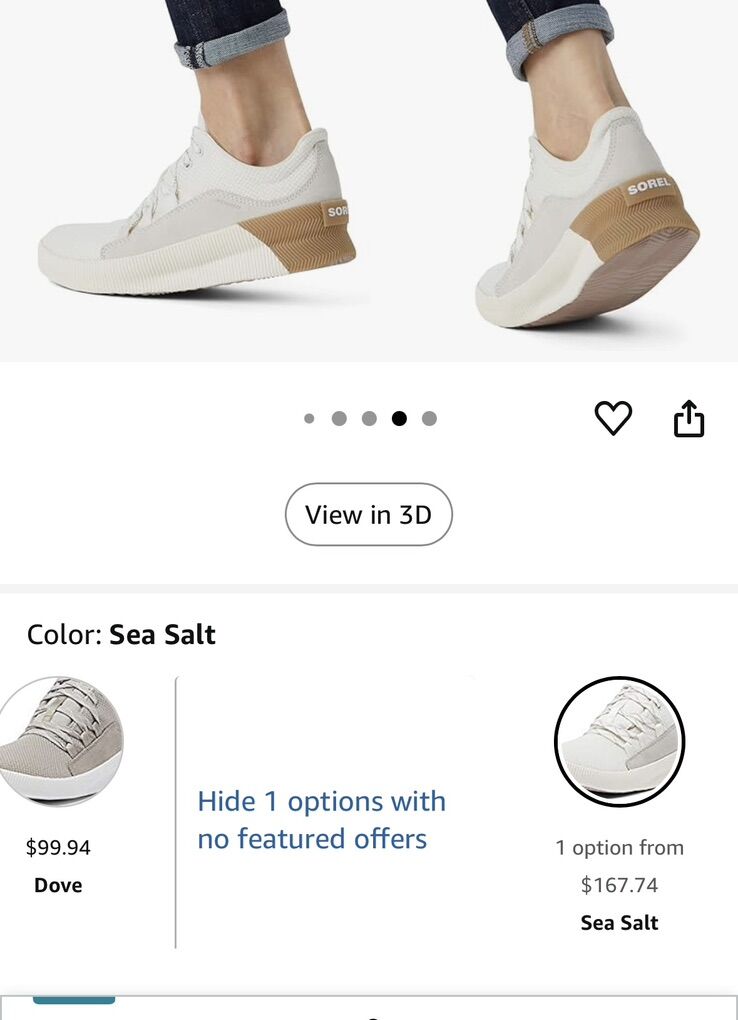Switch to the last image dot
This screenshot has height=1020, width=738.
pyautogui.click(x=429, y=419)
